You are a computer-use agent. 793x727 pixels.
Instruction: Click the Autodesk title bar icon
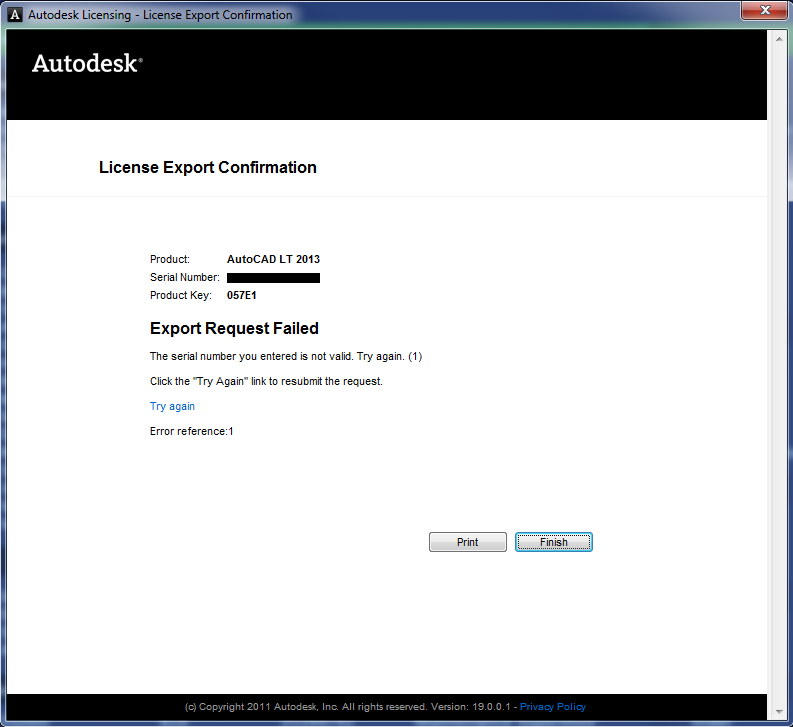[x=15, y=15]
